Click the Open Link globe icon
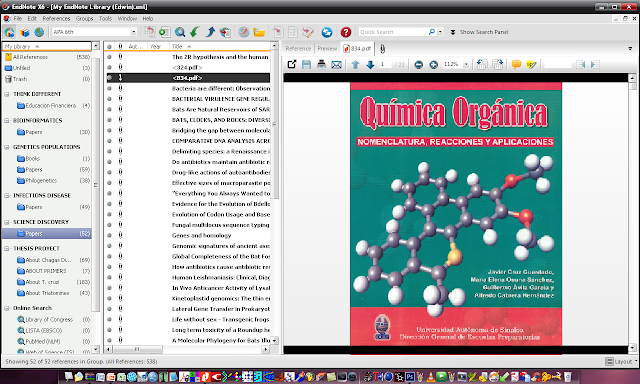This screenshot has width=640, height=384. (x=244, y=32)
